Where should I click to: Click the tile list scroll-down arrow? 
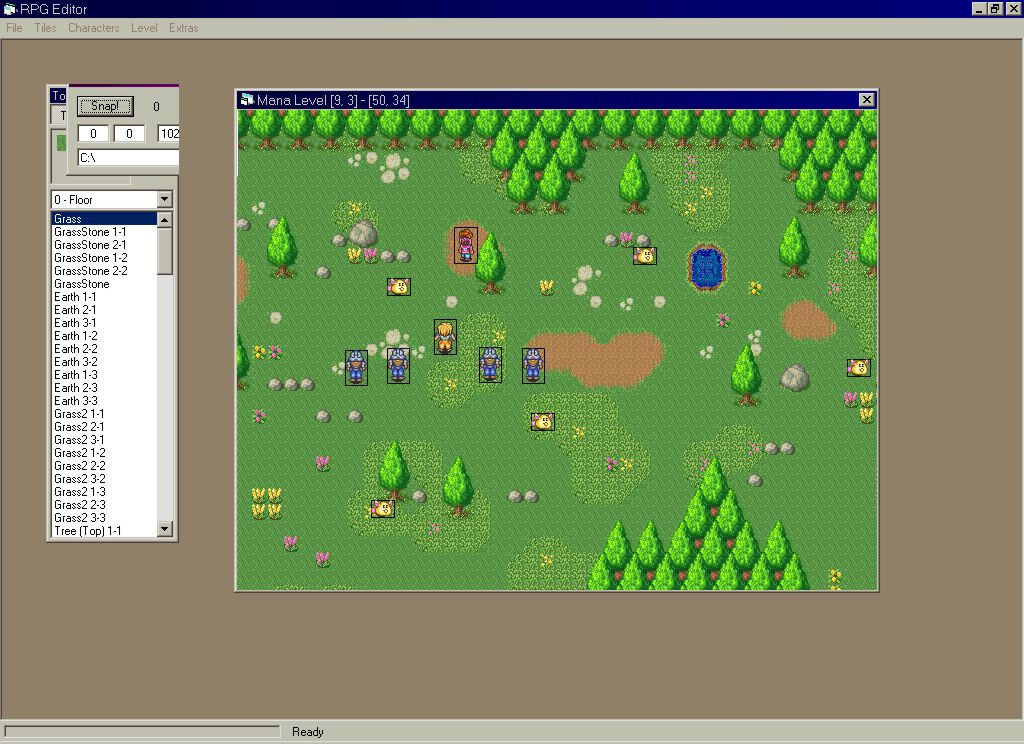[165, 529]
